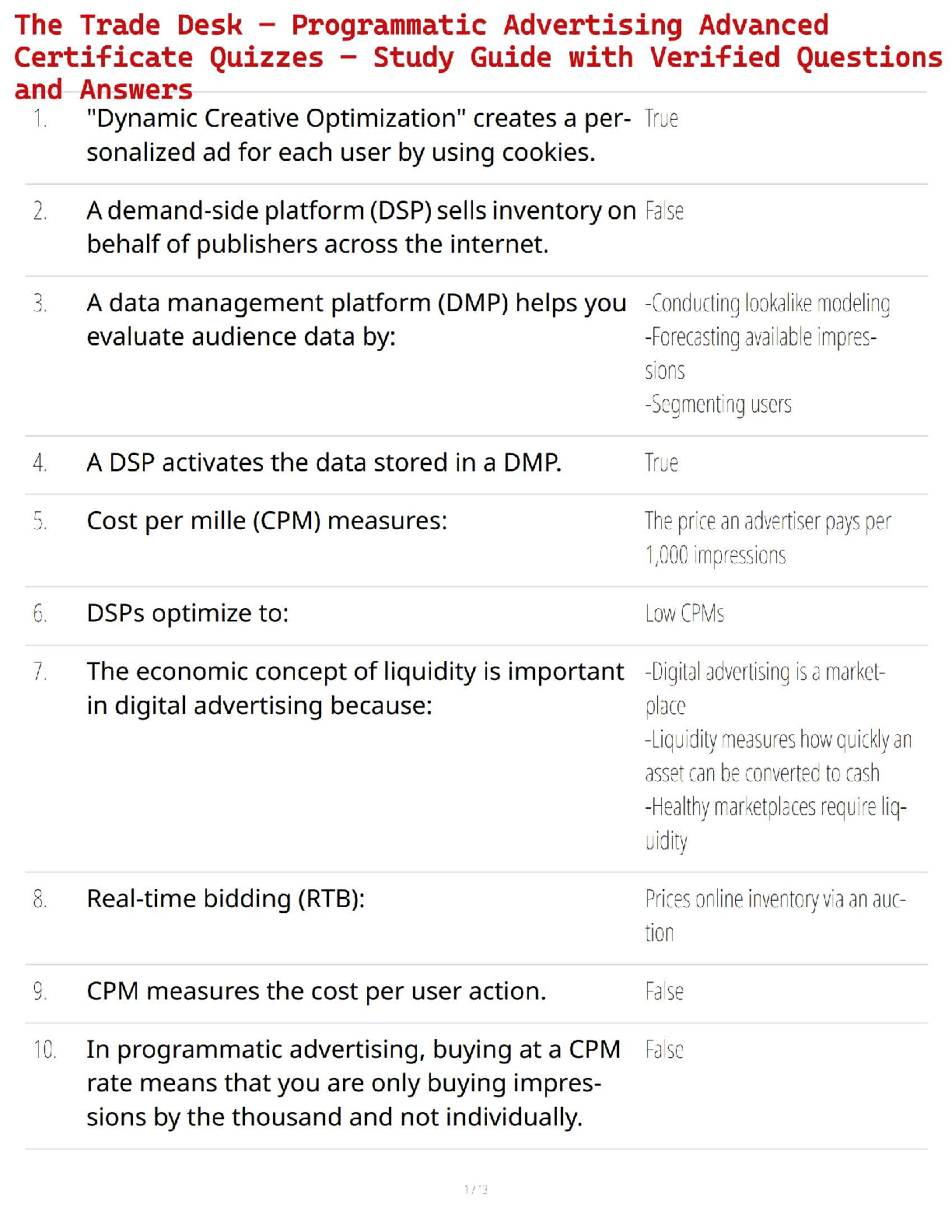Click the "DSPs optimize to:" question

[x=187, y=614]
